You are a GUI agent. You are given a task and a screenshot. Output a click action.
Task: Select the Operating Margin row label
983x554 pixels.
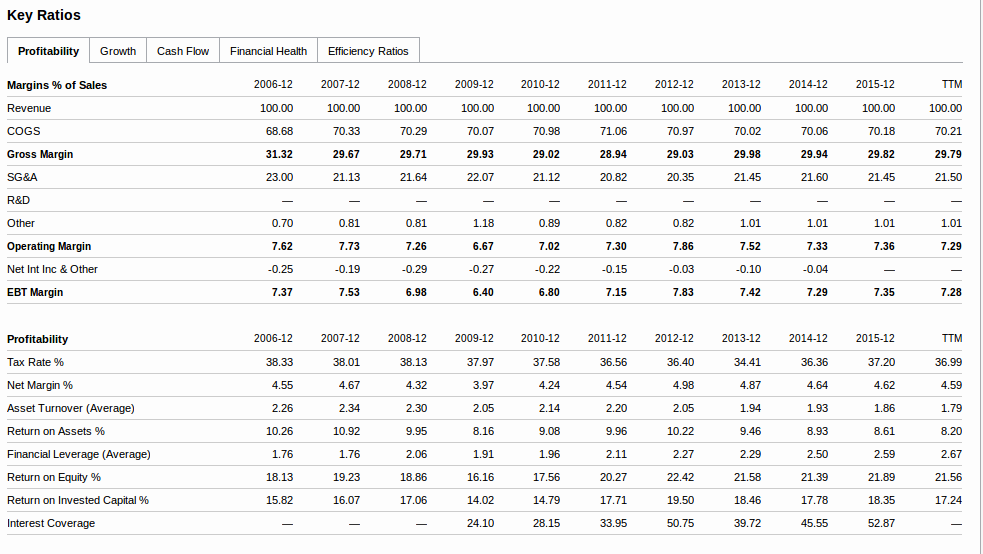coord(49,246)
